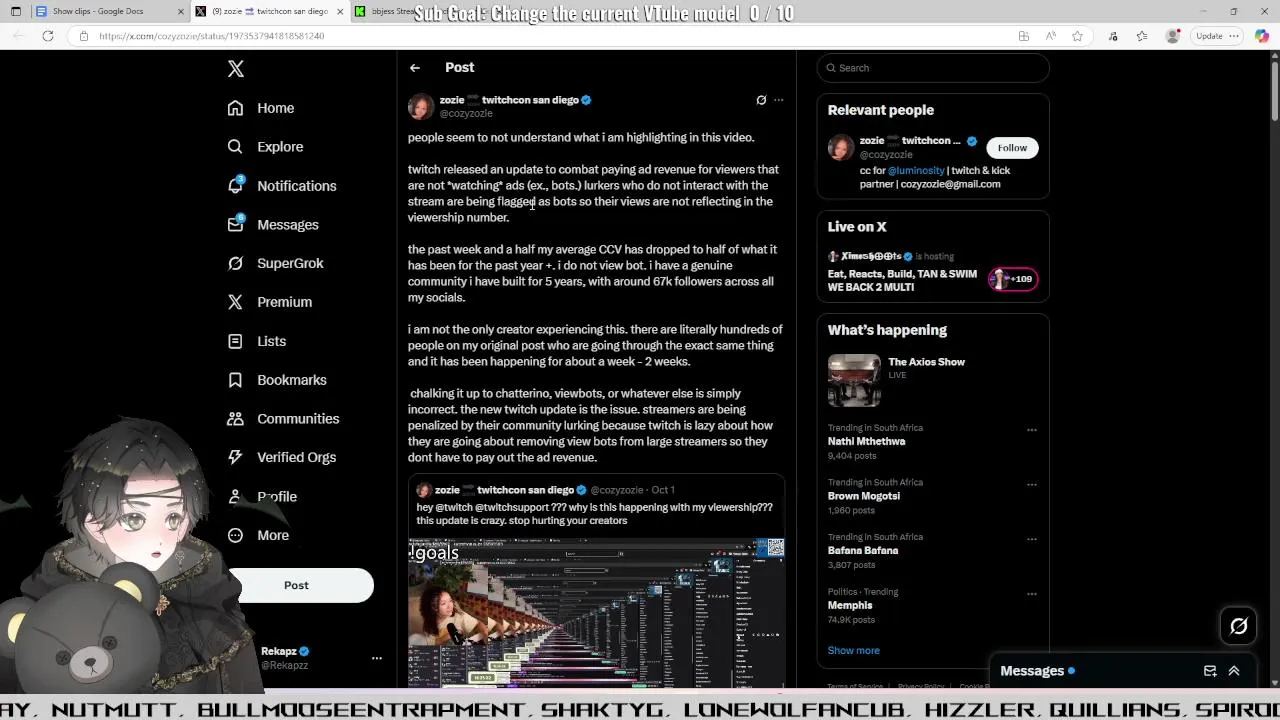Open the post's three-dot more menu
This screenshot has height=720, width=1280.
(x=779, y=100)
